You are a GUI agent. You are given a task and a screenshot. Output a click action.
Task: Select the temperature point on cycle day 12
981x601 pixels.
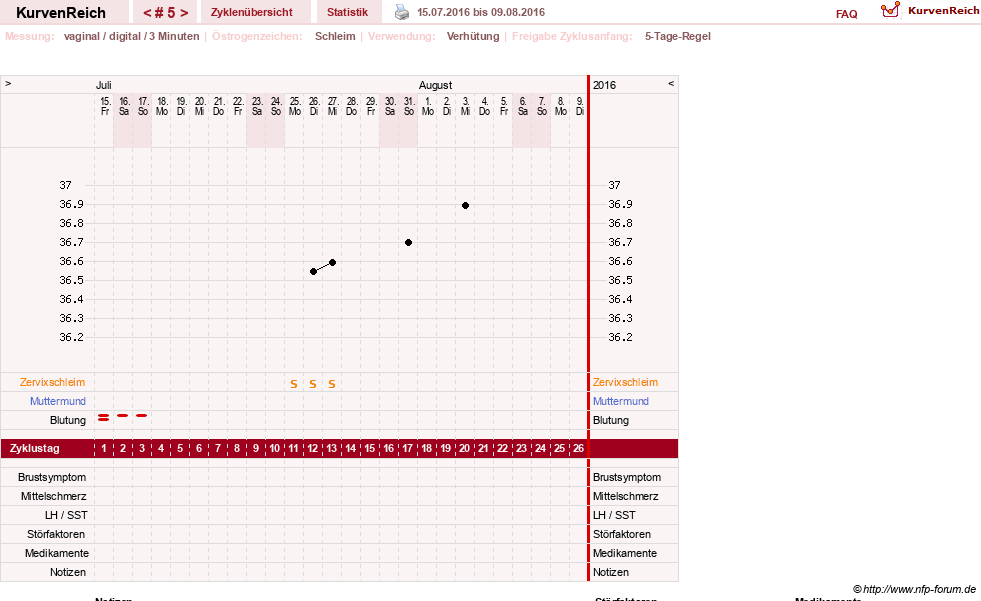pyautogui.click(x=313, y=271)
